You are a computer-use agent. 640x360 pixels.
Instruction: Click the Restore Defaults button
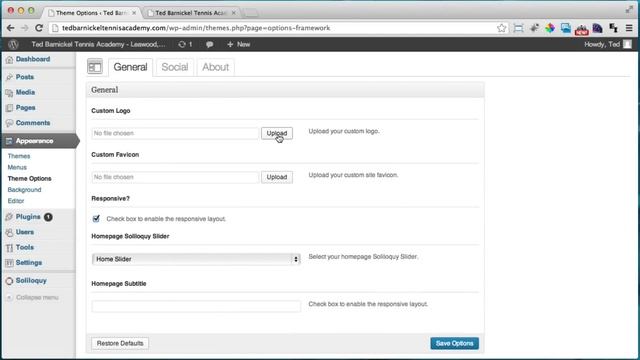point(120,343)
